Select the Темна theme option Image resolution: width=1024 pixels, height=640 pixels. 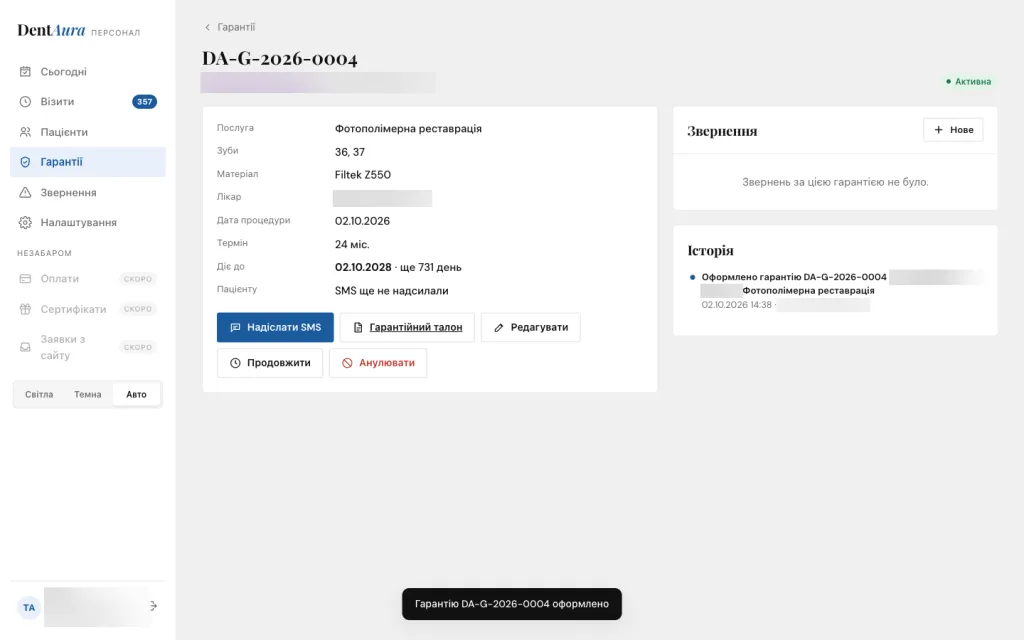click(88, 394)
